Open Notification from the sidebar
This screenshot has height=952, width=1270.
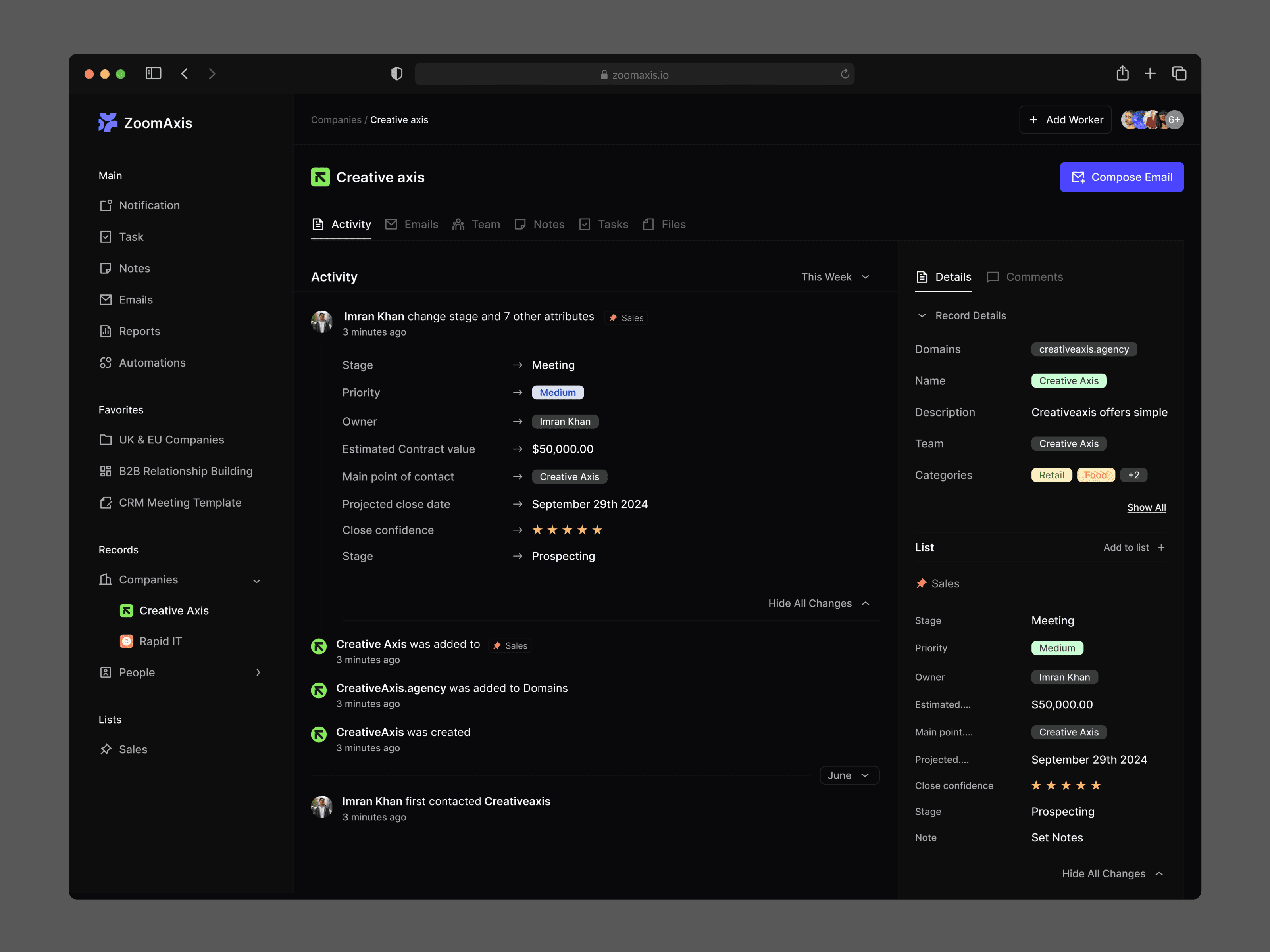[149, 205]
